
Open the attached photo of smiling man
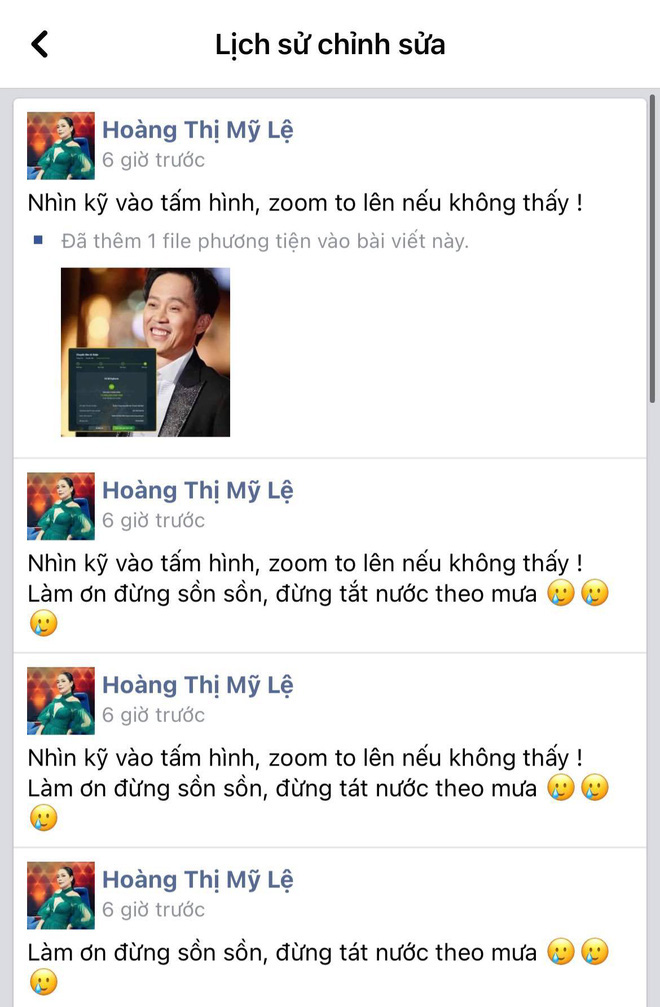[145, 352]
